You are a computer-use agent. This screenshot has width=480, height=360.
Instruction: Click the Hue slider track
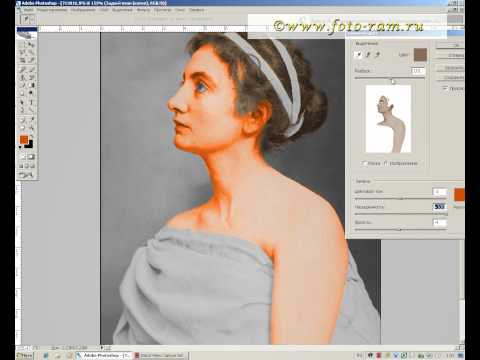pyautogui.click(x=400, y=198)
